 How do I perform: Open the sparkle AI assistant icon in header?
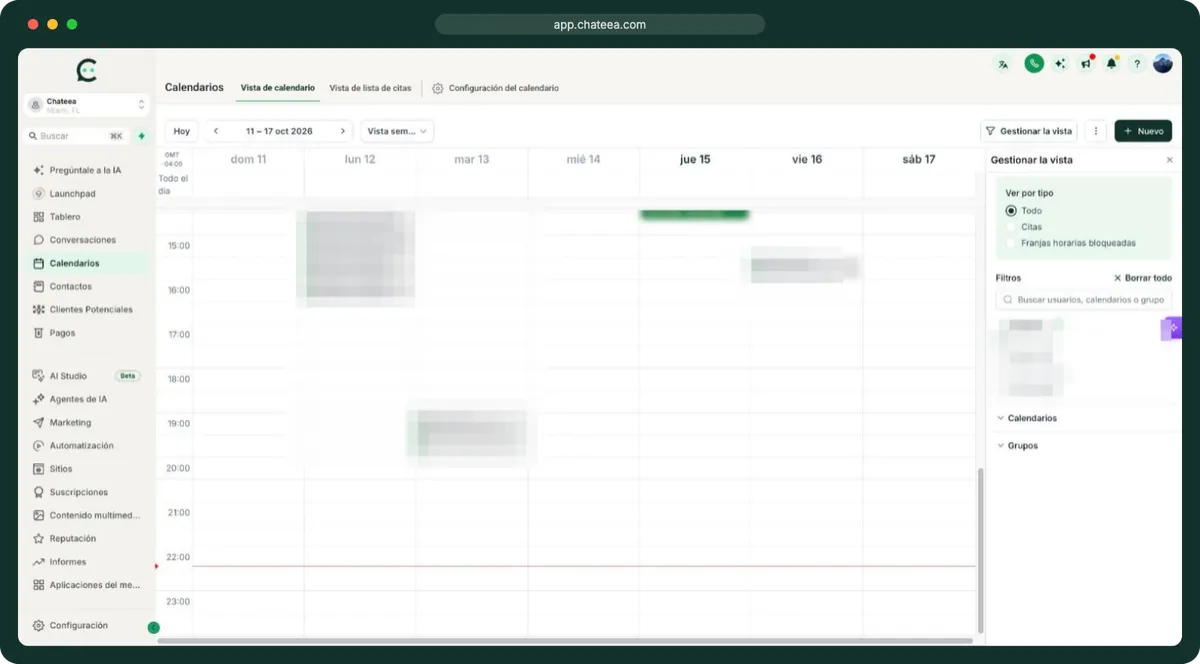click(x=1060, y=64)
